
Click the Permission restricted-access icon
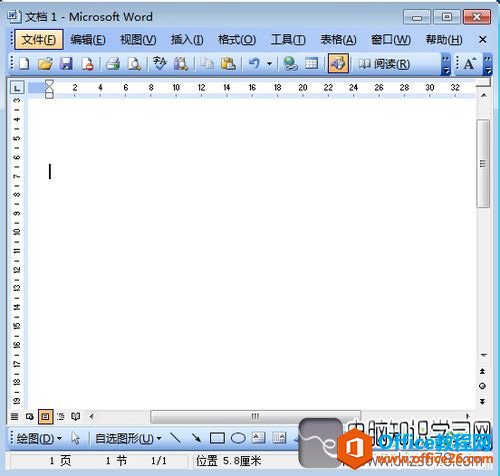pyautogui.click(x=88, y=63)
